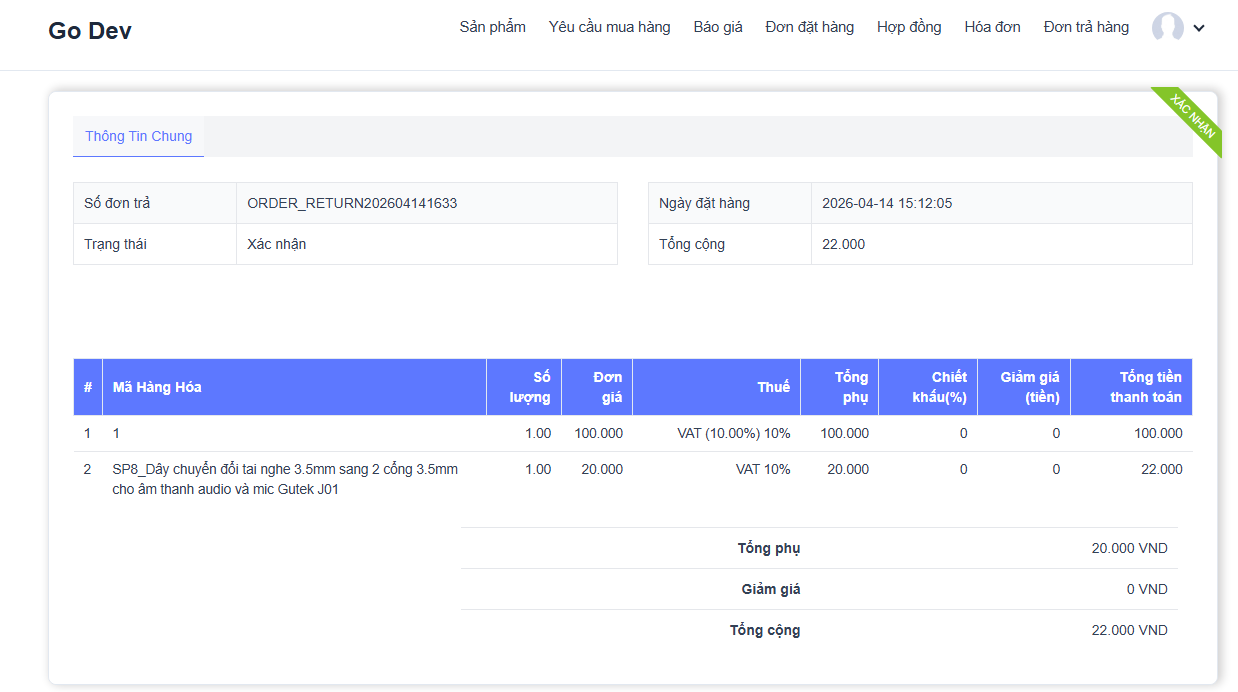Image resolution: width=1238 pixels, height=692 pixels.
Task: Click the Tổng tiền thanh toán header
Action: coord(1145,387)
